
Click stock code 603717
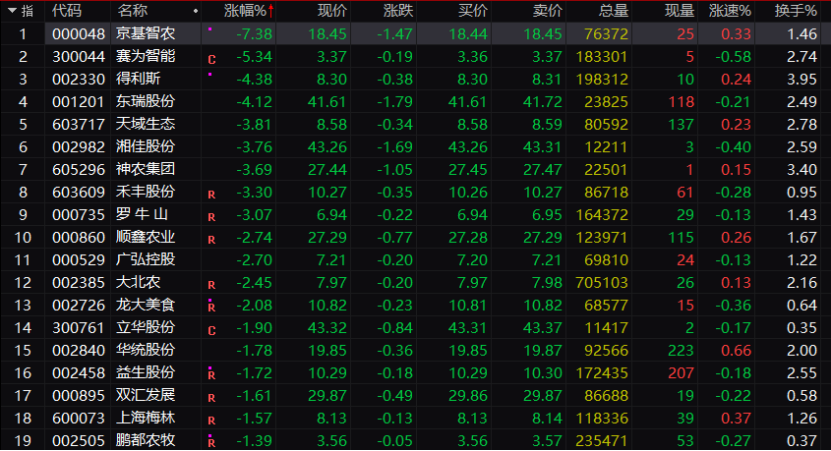click(78, 125)
